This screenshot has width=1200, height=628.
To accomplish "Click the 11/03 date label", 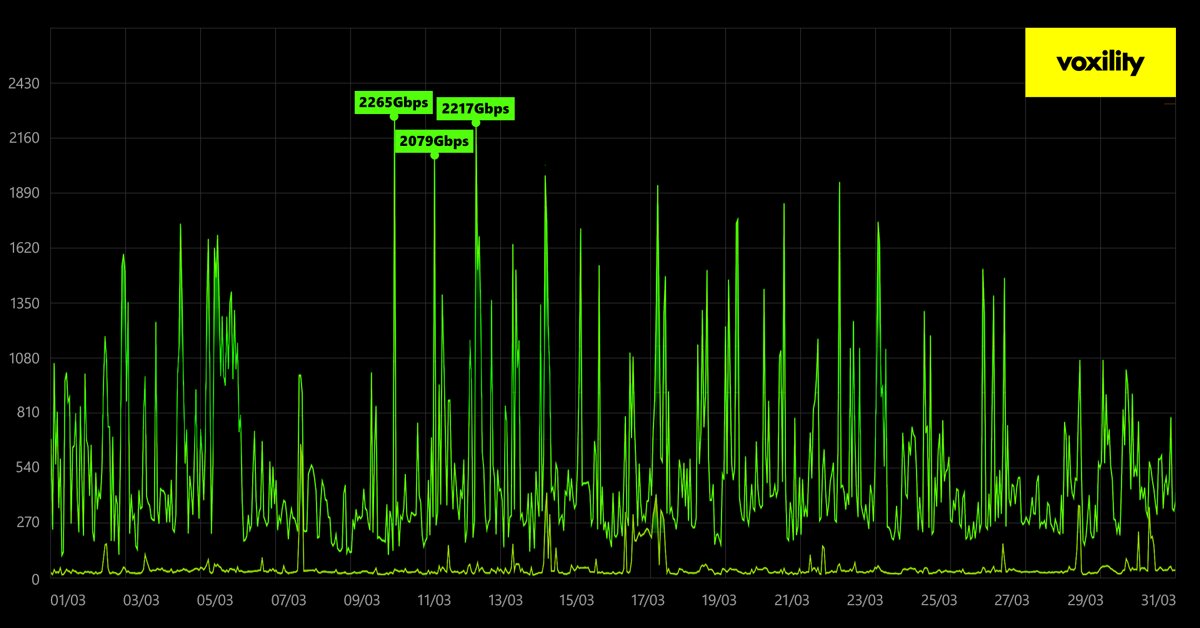I will (433, 601).
